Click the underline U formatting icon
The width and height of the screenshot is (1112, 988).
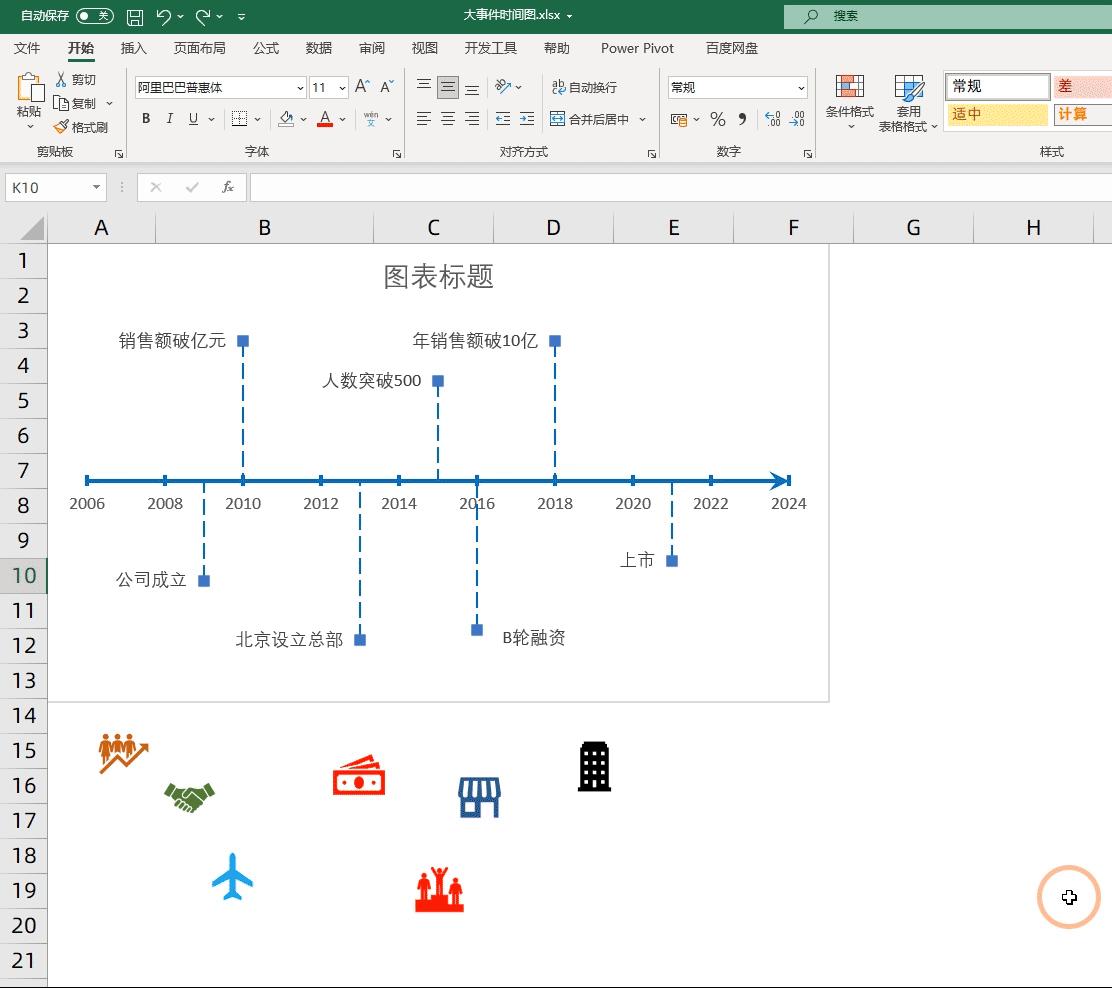191,118
